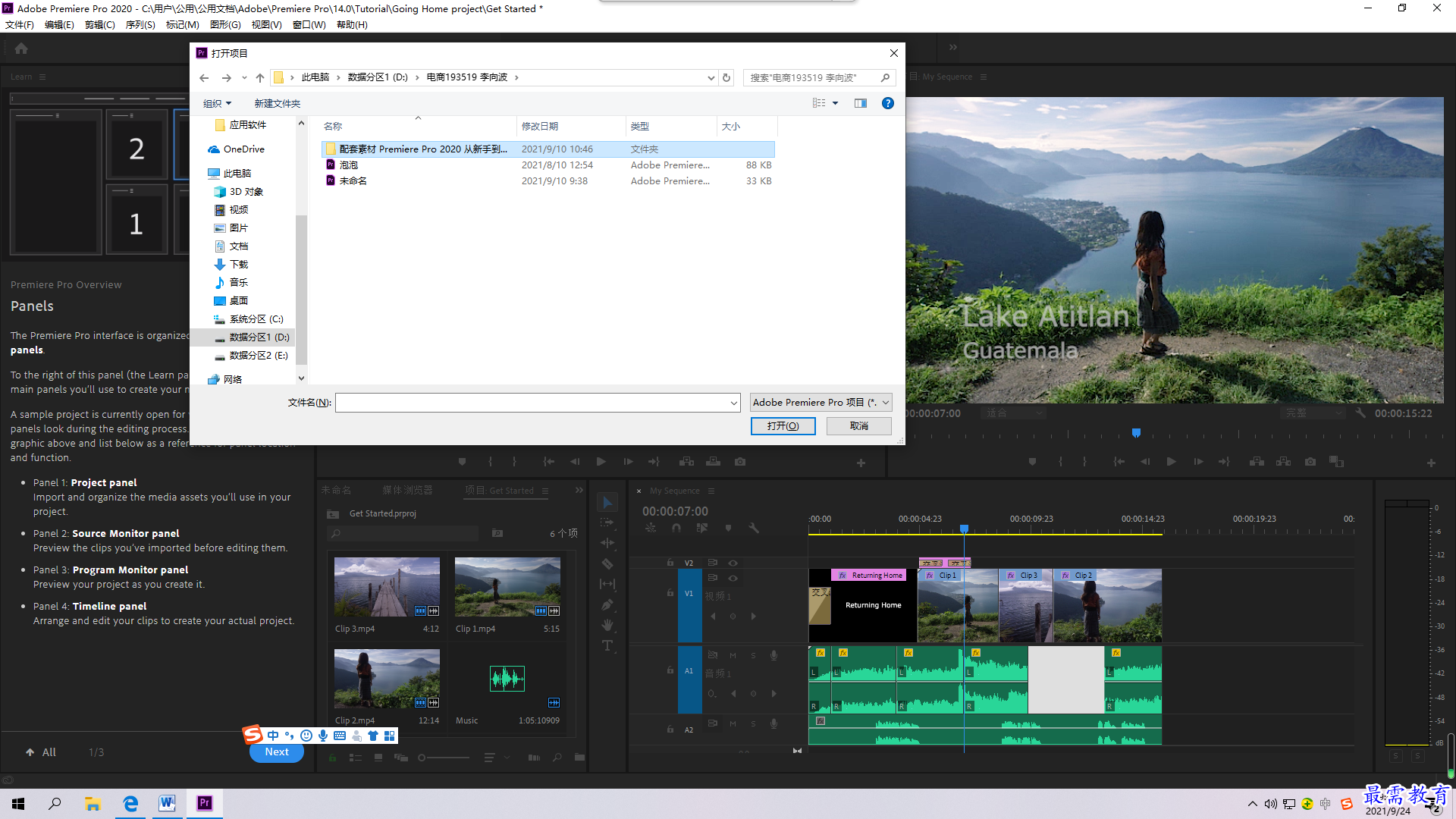Open Windows taskbar search

pyautogui.click(x=55, y=803)
